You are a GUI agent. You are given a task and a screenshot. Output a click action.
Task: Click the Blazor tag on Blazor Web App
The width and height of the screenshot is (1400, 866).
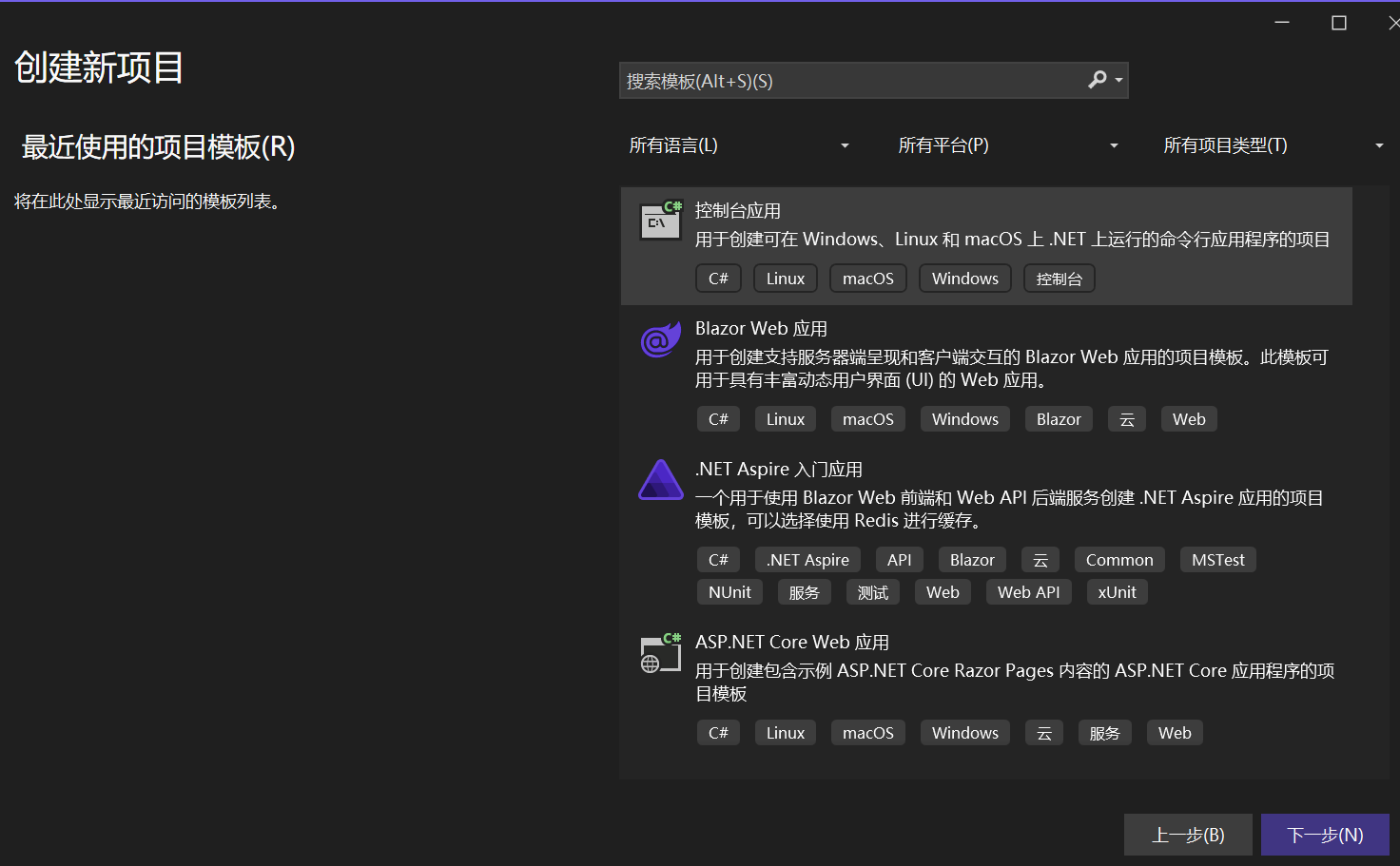point(1059,419)
